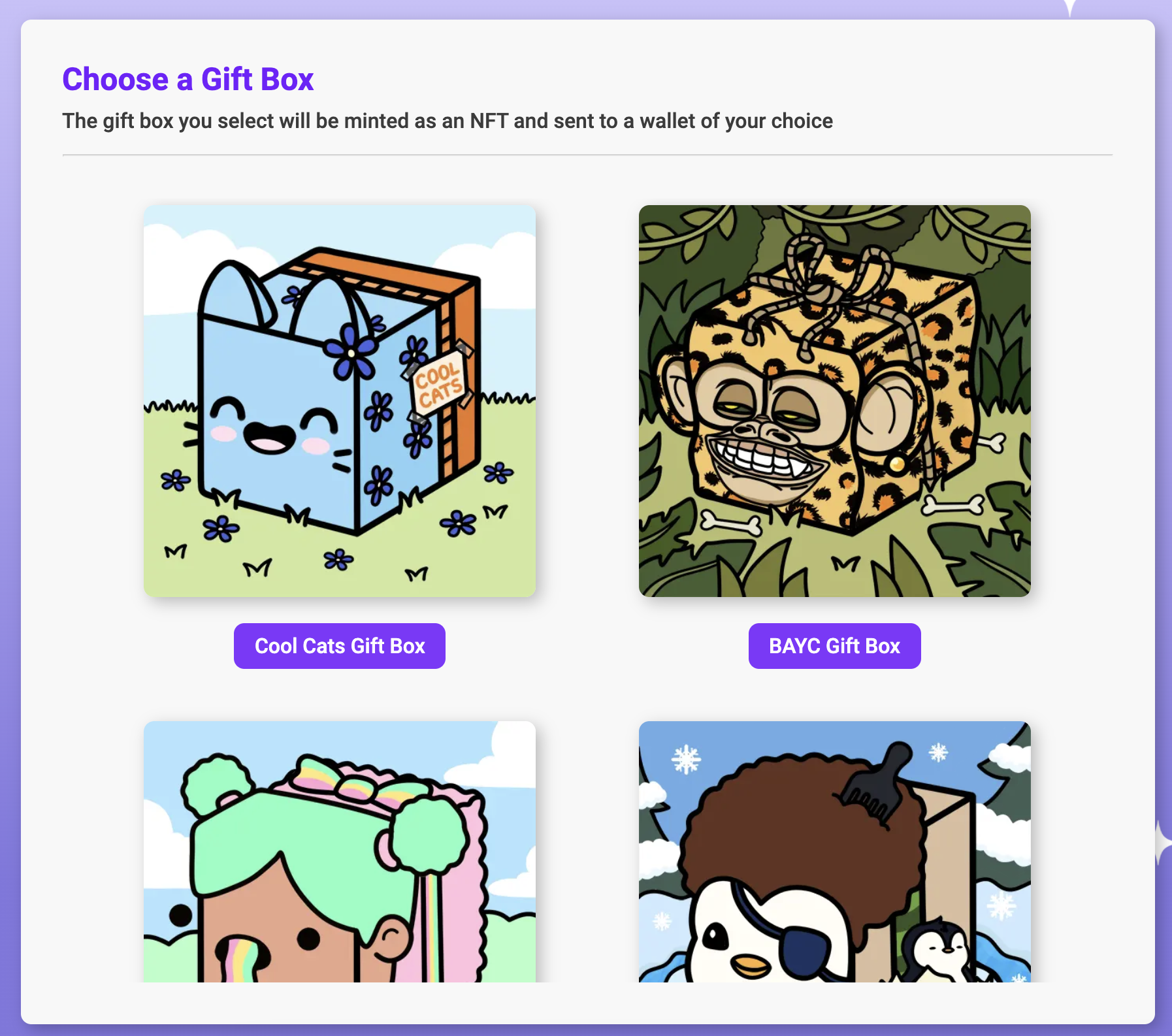The height and width of the screenshot is (1036, 1172).
Task: Select the pastel rainbow bow on pink box
Action: click(356, 781)
